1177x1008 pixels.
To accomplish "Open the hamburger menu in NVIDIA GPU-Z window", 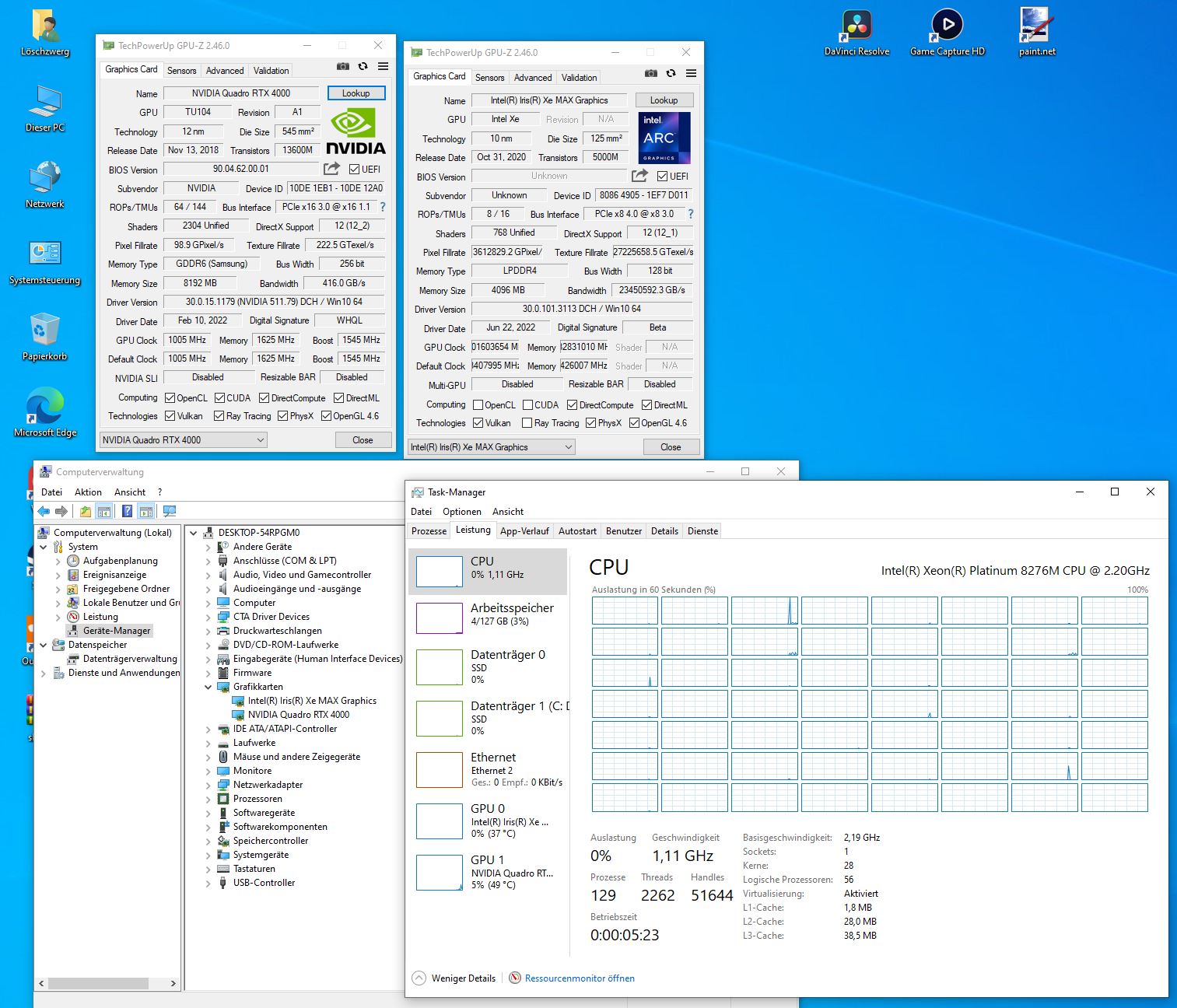I will pyautogui.click(x=383, y=67).
